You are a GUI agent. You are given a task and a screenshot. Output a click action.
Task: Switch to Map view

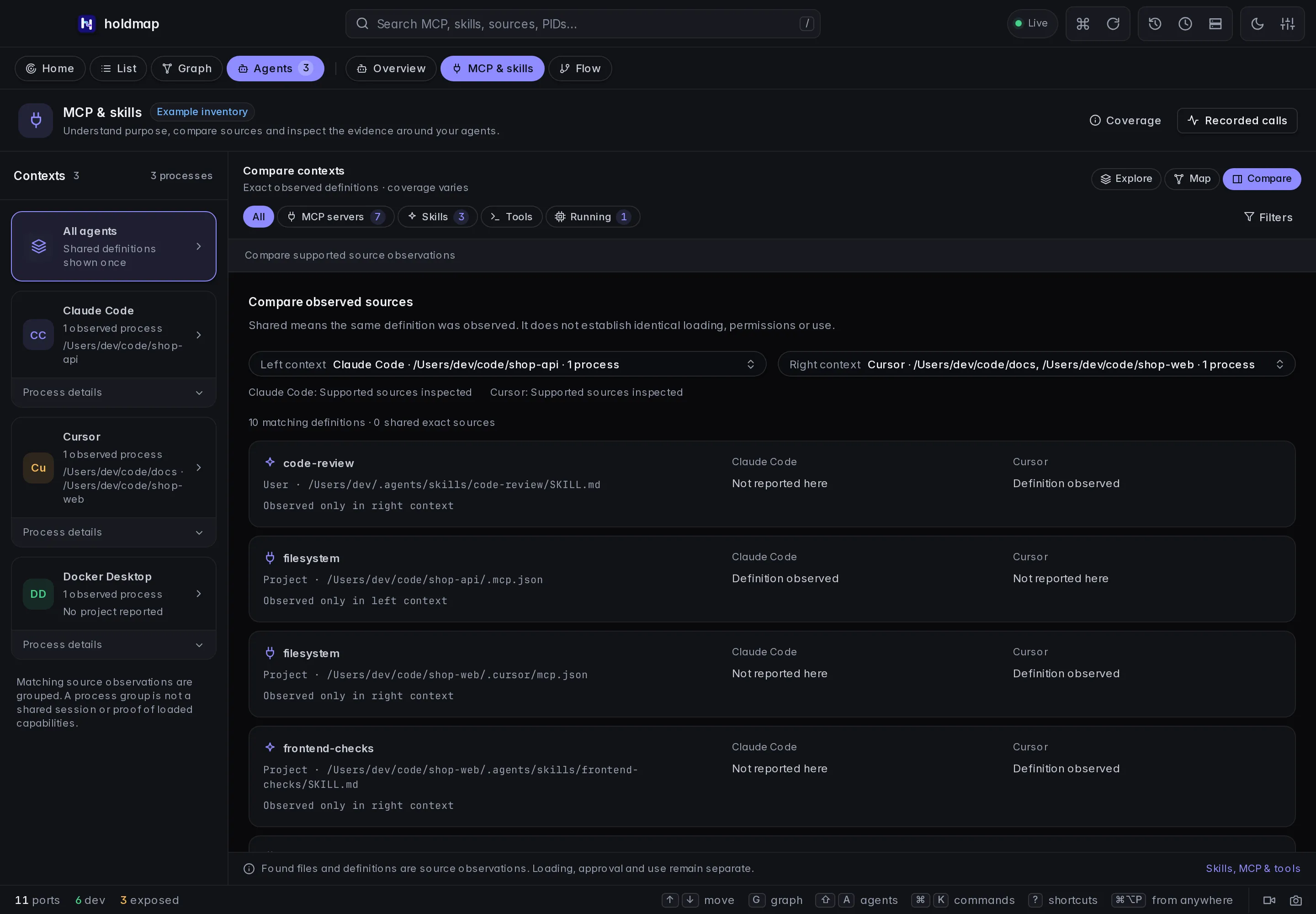(x=1191, y=179)
